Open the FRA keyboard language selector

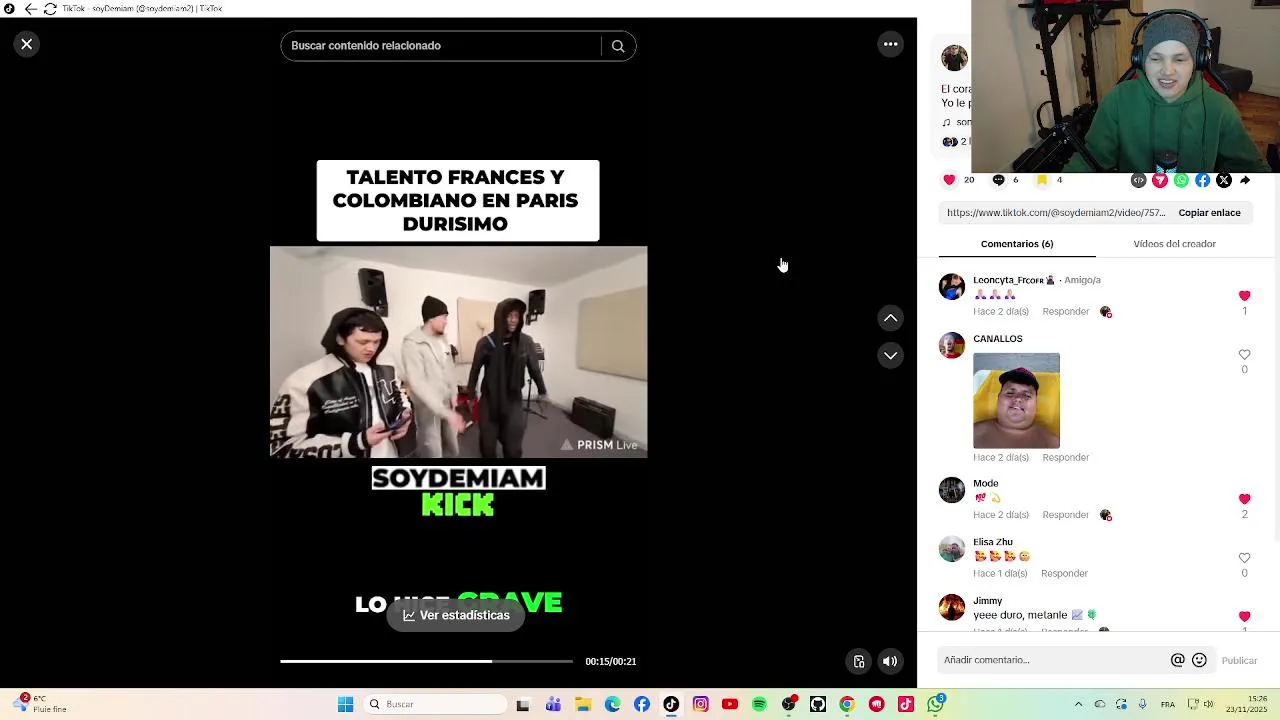1167,704
